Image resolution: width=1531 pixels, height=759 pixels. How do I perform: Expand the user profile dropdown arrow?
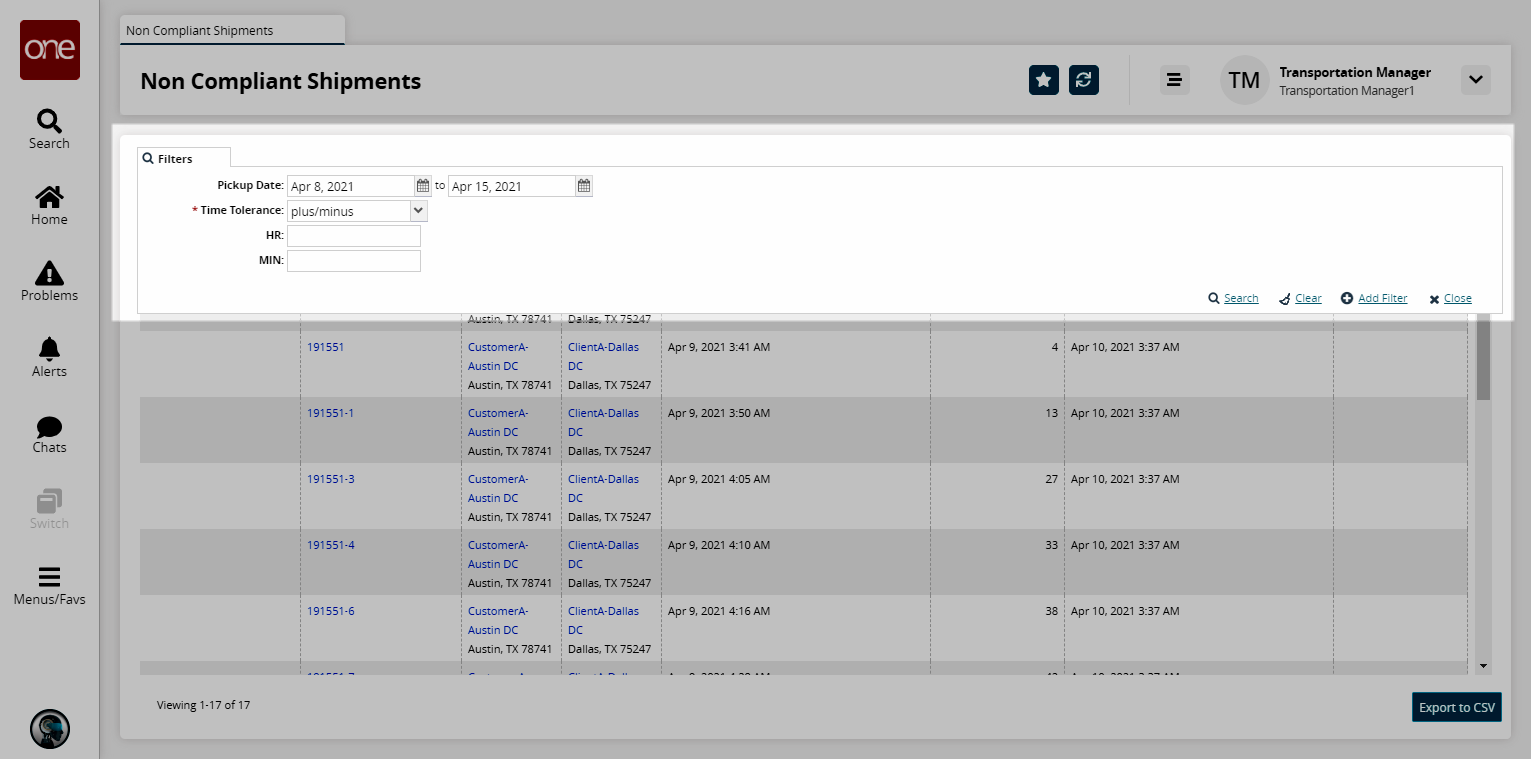1476,80
